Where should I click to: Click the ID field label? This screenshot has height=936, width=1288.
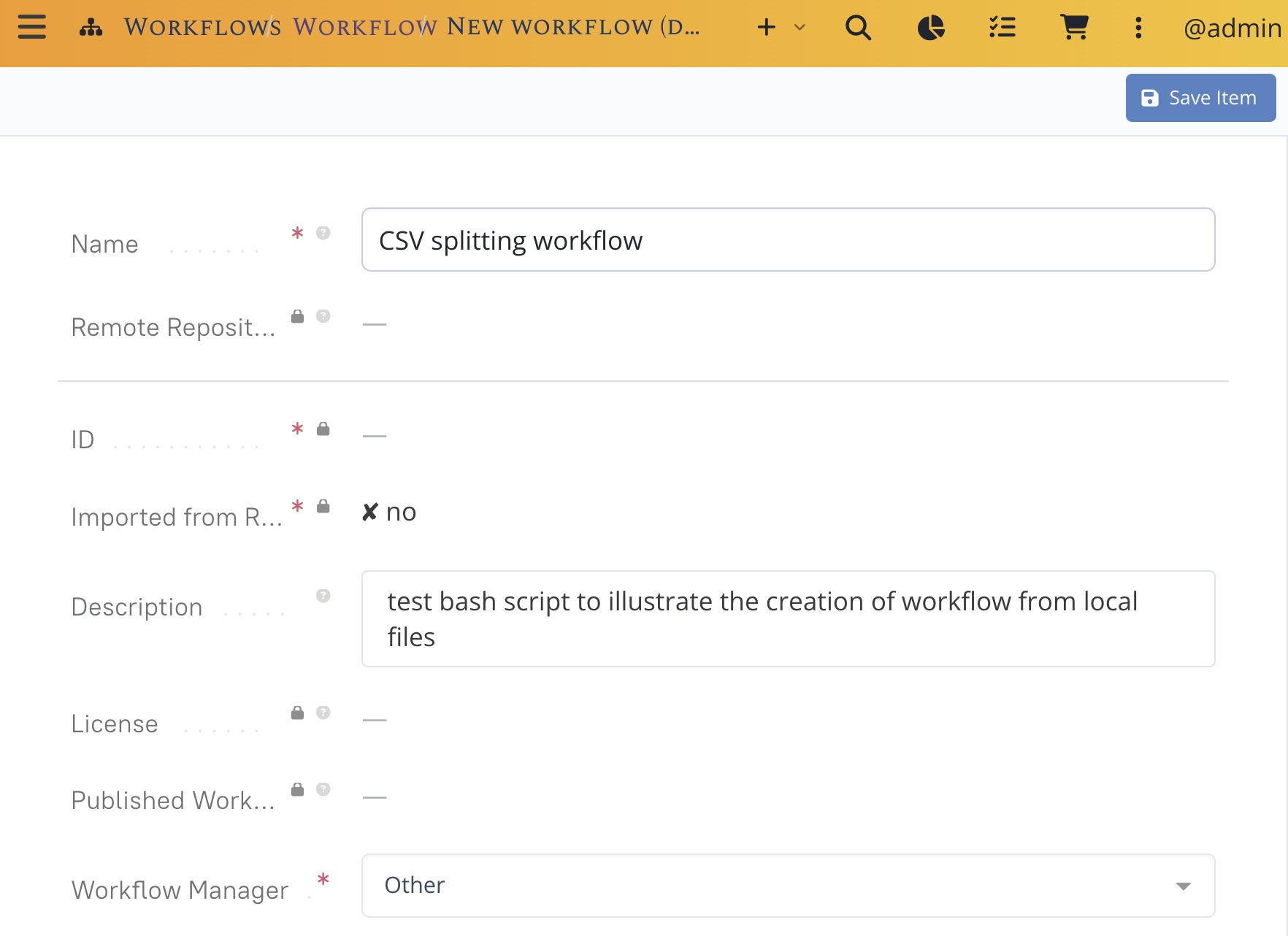click(x=83, y=440)
